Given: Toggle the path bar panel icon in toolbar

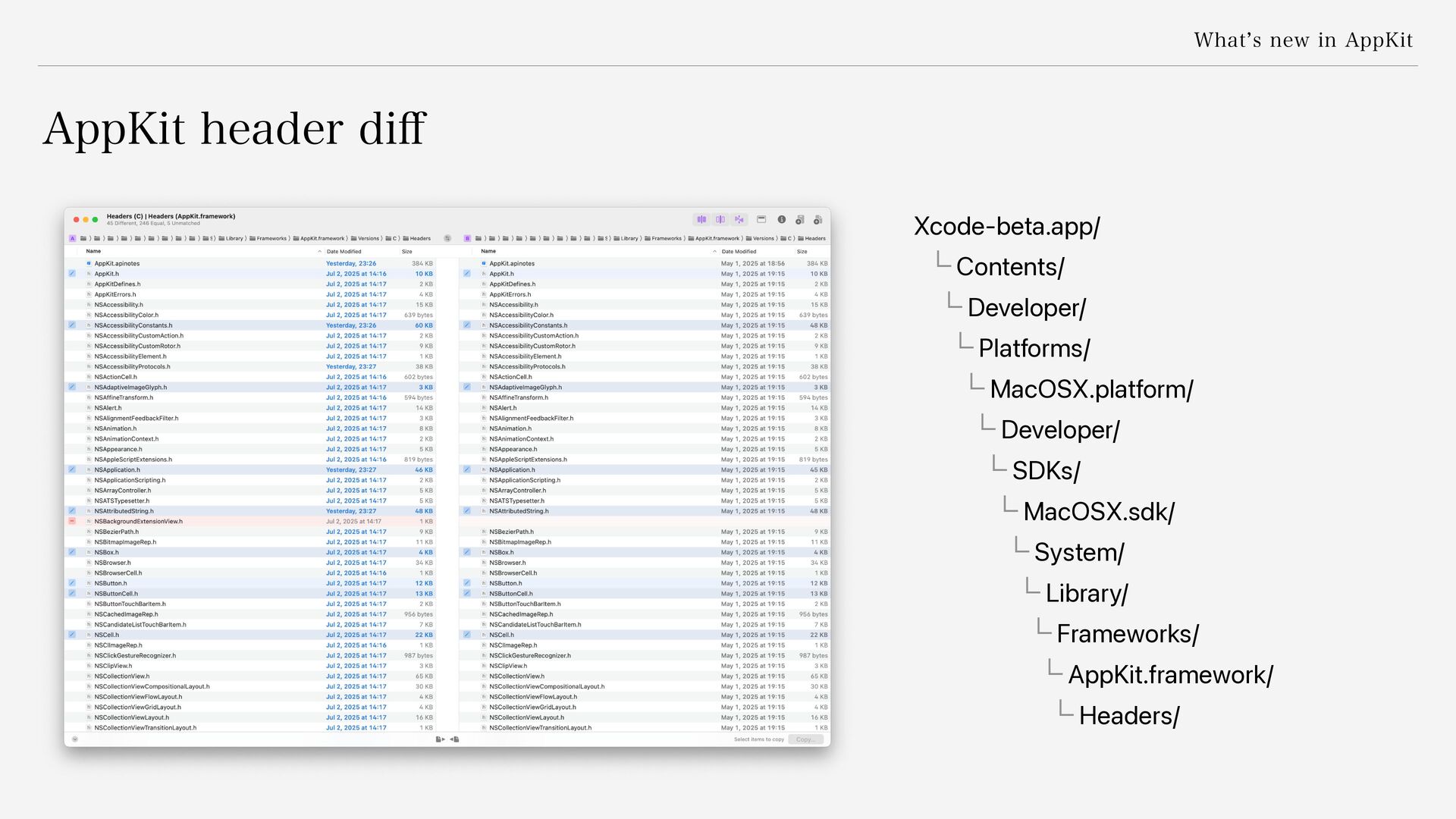Looking at the screenshot, I should point(761,220).
